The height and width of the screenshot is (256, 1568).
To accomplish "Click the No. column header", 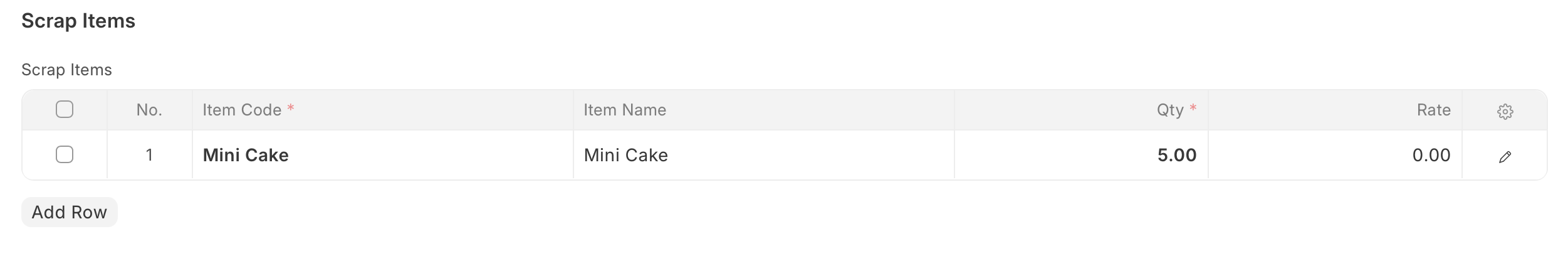I will 149,110.
